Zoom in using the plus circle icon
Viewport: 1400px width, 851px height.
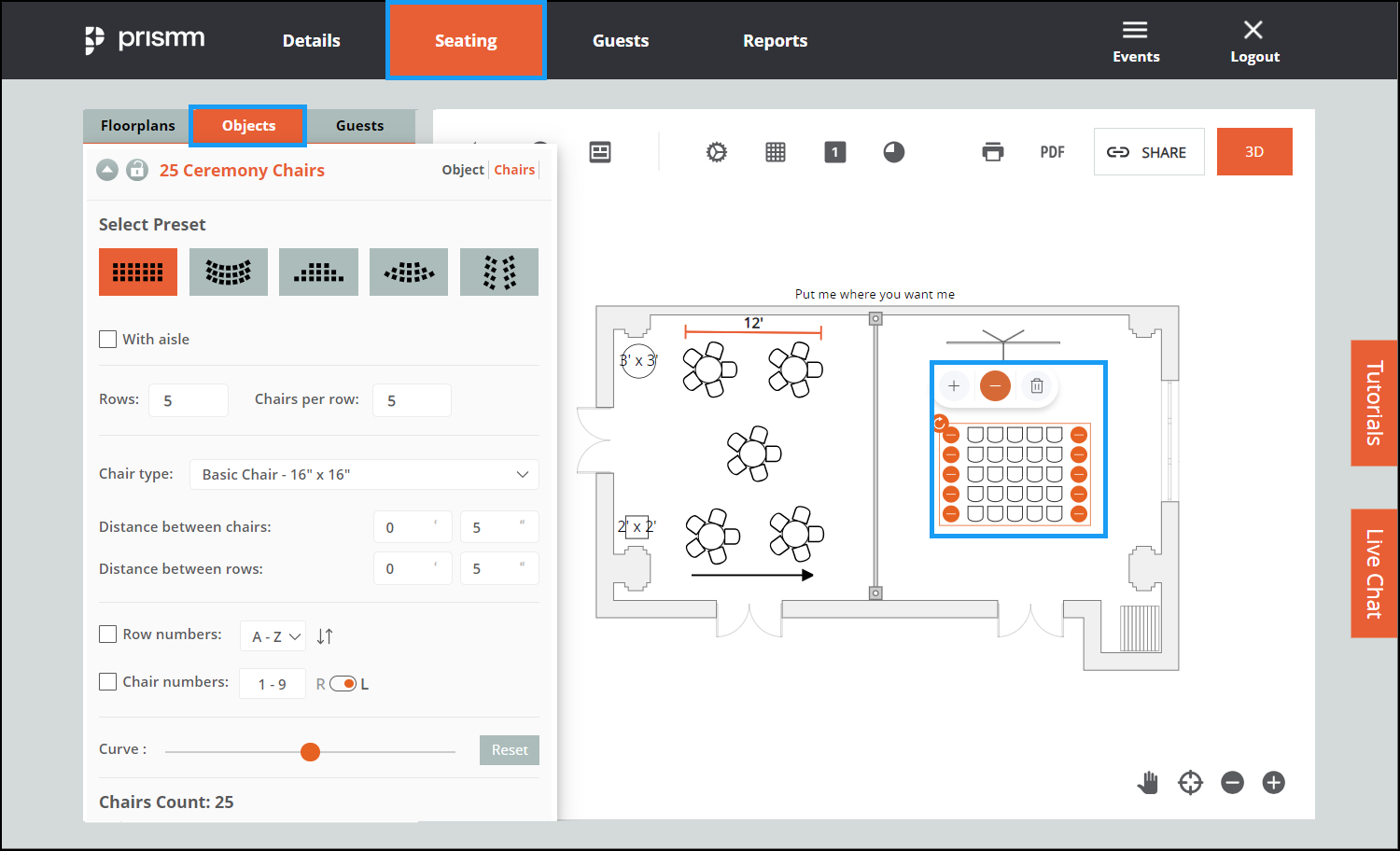pyautogui.click(x=1274, y=783)
